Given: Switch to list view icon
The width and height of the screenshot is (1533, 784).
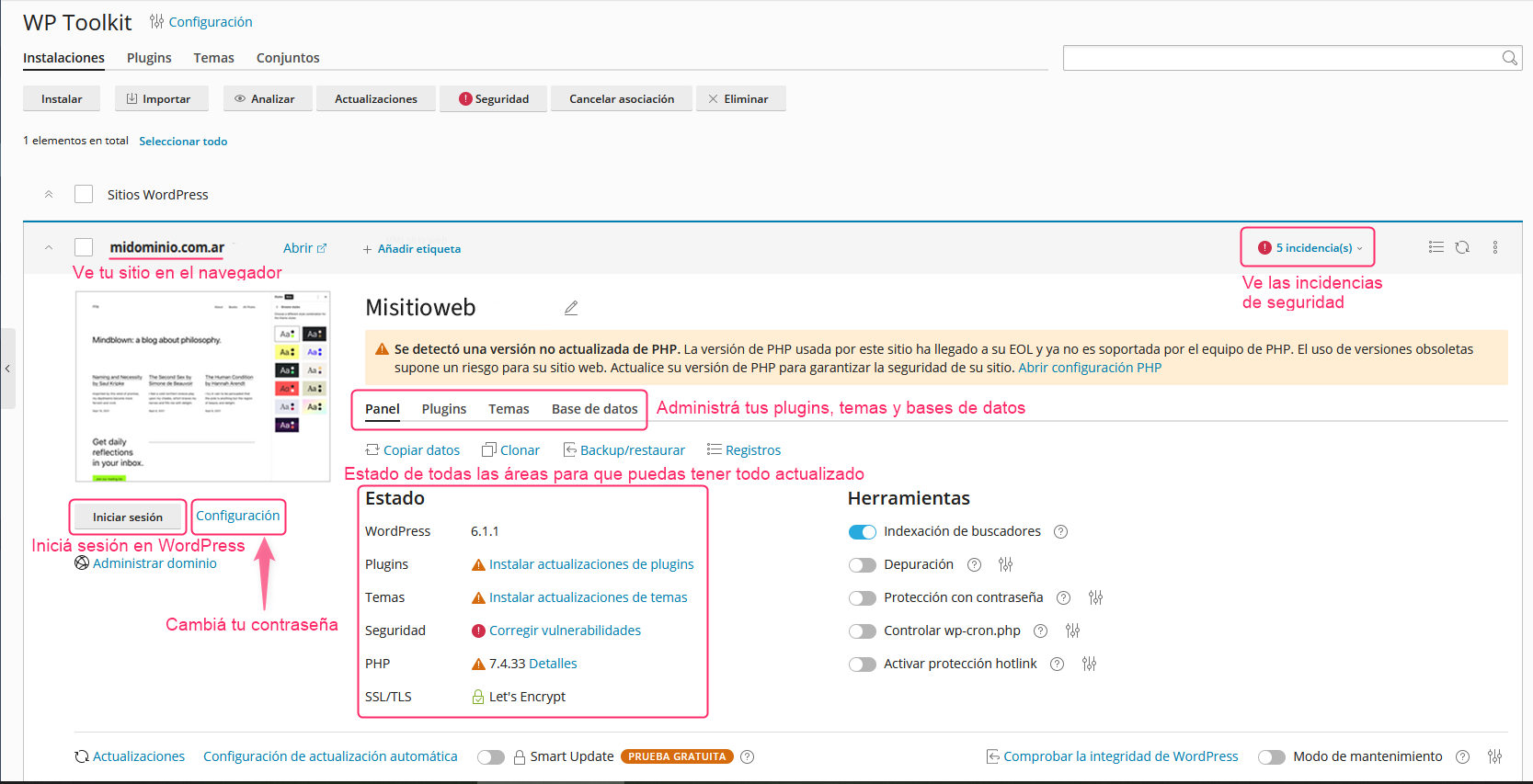Looking at the screenshot, I should point(1436,247).
